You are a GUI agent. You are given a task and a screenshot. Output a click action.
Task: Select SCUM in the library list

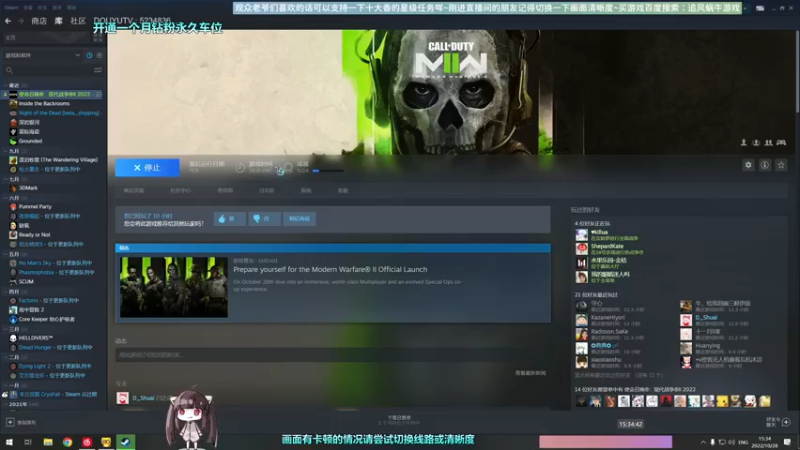(26, 282)
